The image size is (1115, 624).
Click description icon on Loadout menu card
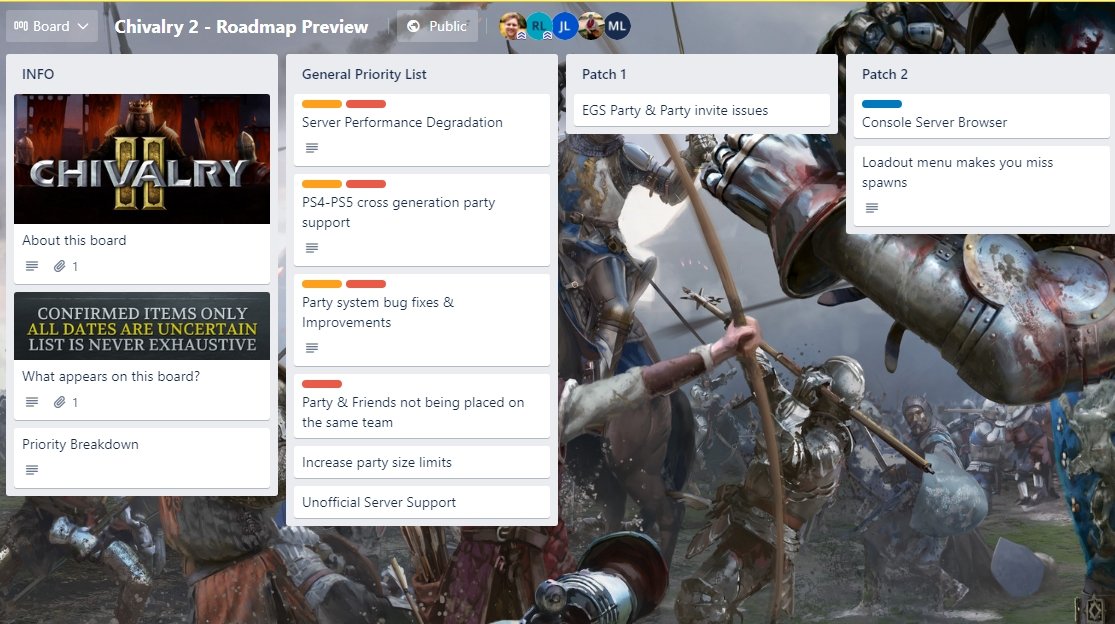click(872, 208)
